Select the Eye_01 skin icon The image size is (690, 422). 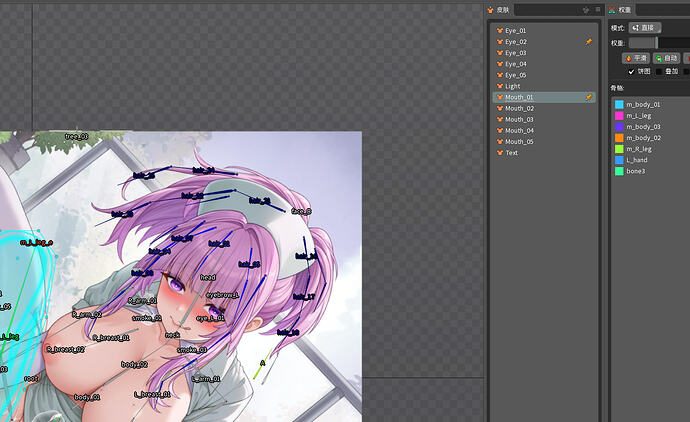[499, 31]
